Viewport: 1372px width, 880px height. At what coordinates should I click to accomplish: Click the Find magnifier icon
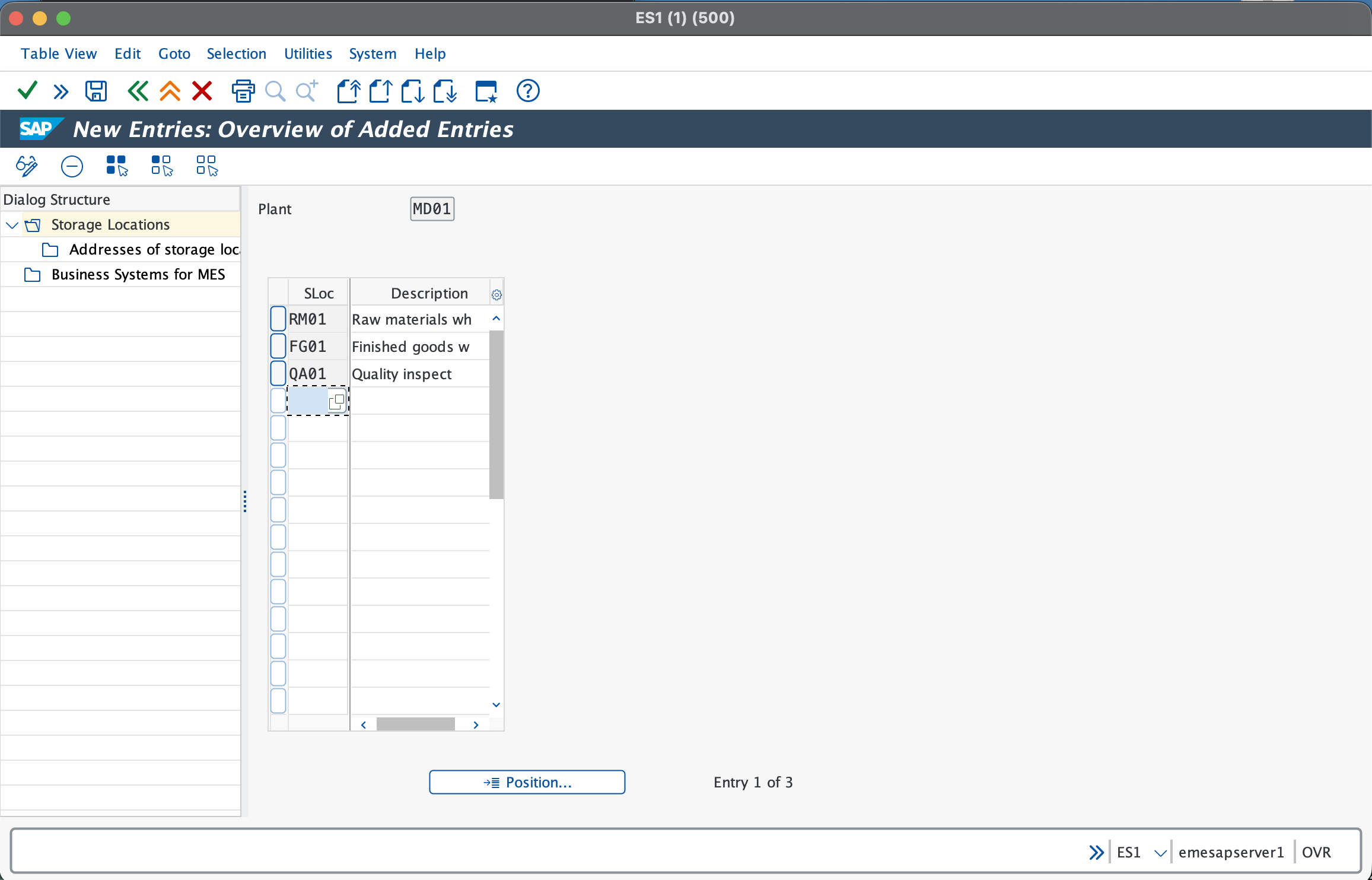(275, 91)
